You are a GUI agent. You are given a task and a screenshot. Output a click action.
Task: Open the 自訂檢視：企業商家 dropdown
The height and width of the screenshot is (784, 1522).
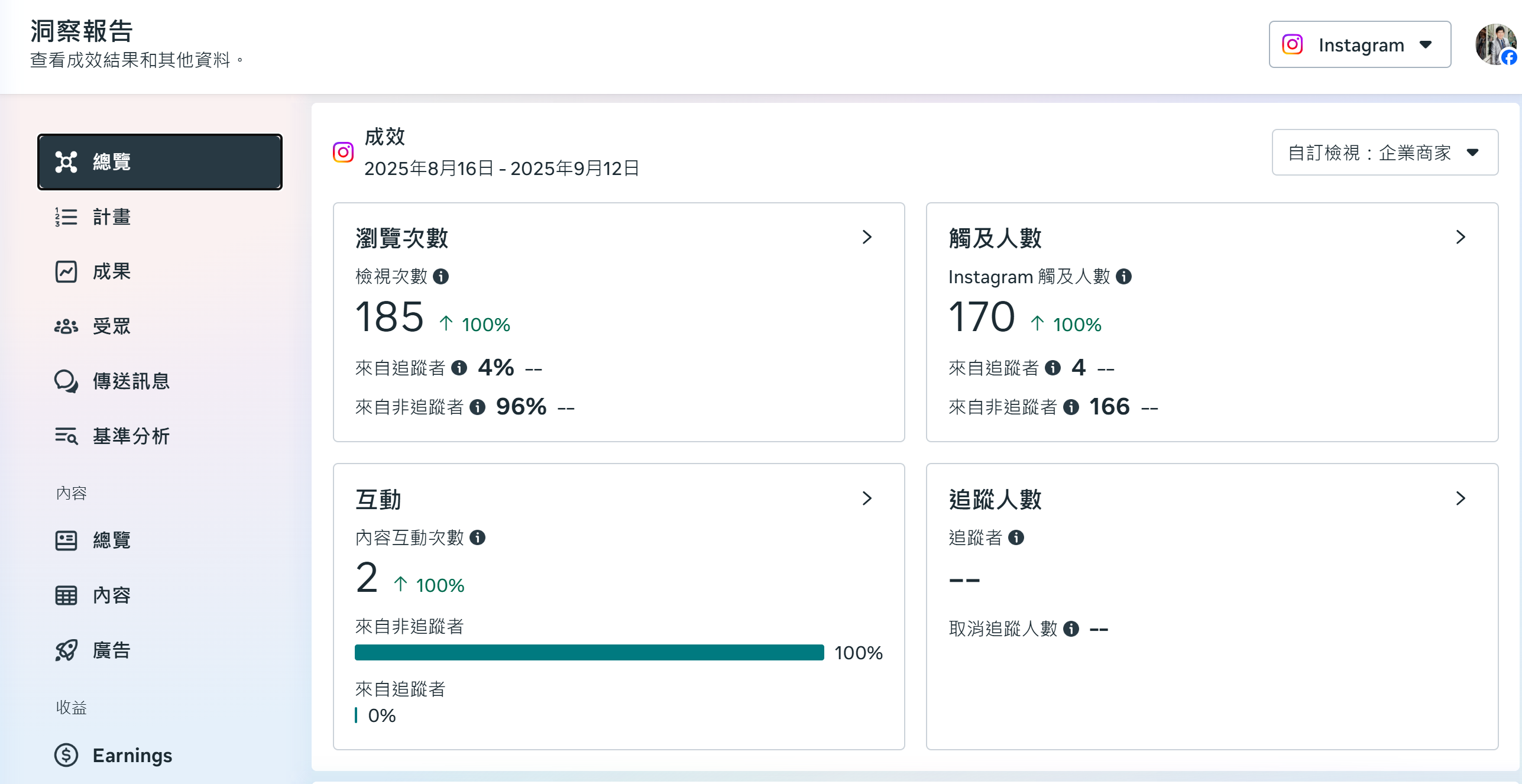(x=1384, y=153)
